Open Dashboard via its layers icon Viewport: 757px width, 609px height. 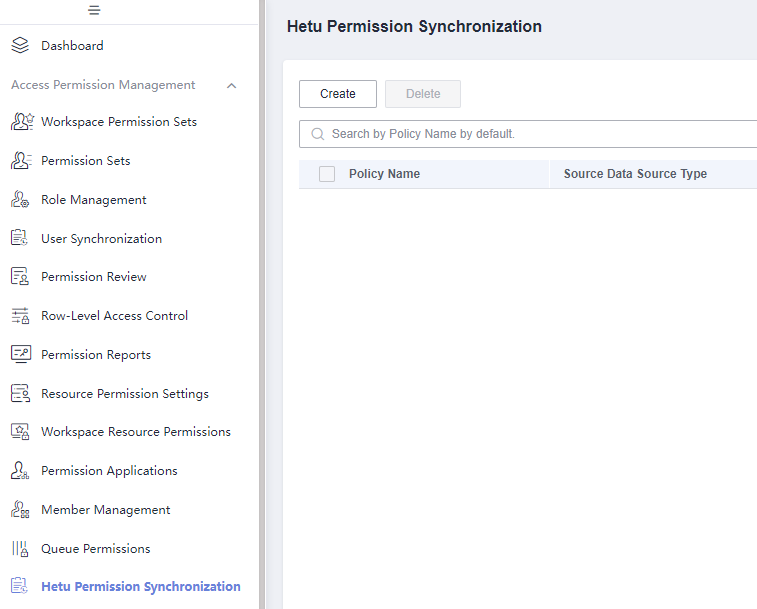pyautogui.click(x=20, y=45)
